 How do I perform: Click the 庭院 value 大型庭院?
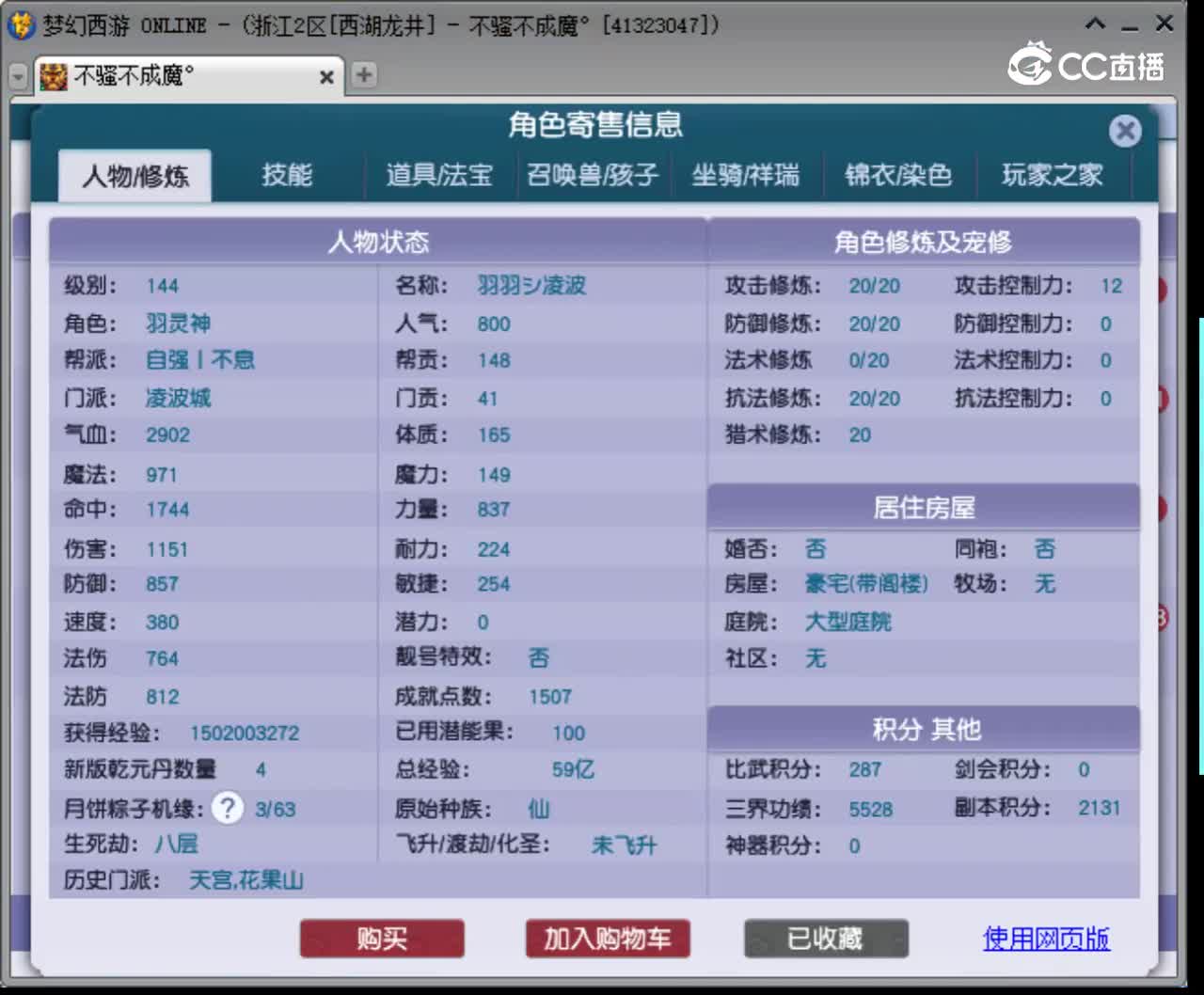point(848,622)
